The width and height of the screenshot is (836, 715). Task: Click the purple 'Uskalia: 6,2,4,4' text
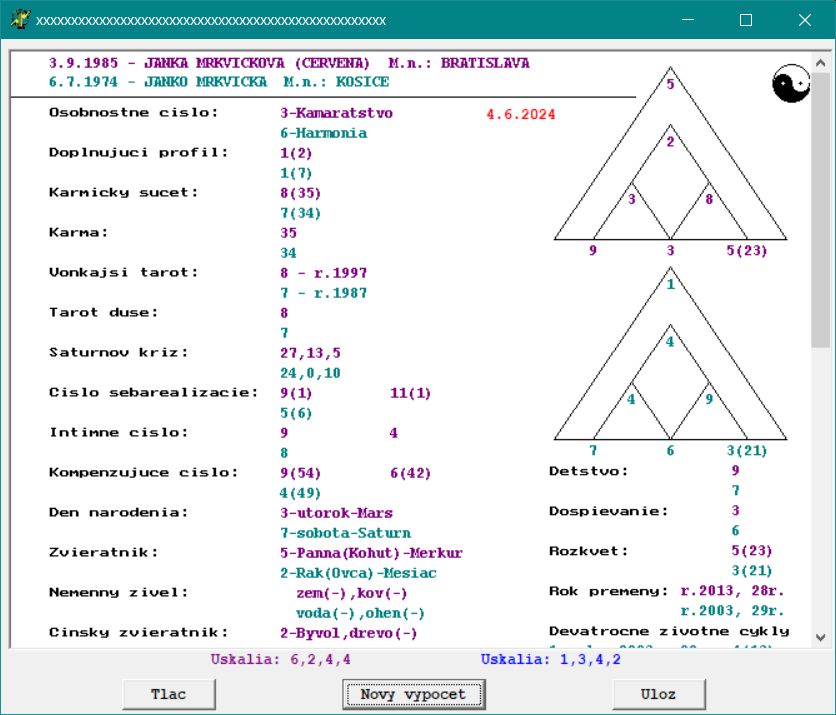pyautogui.click(x=280, y=660)
